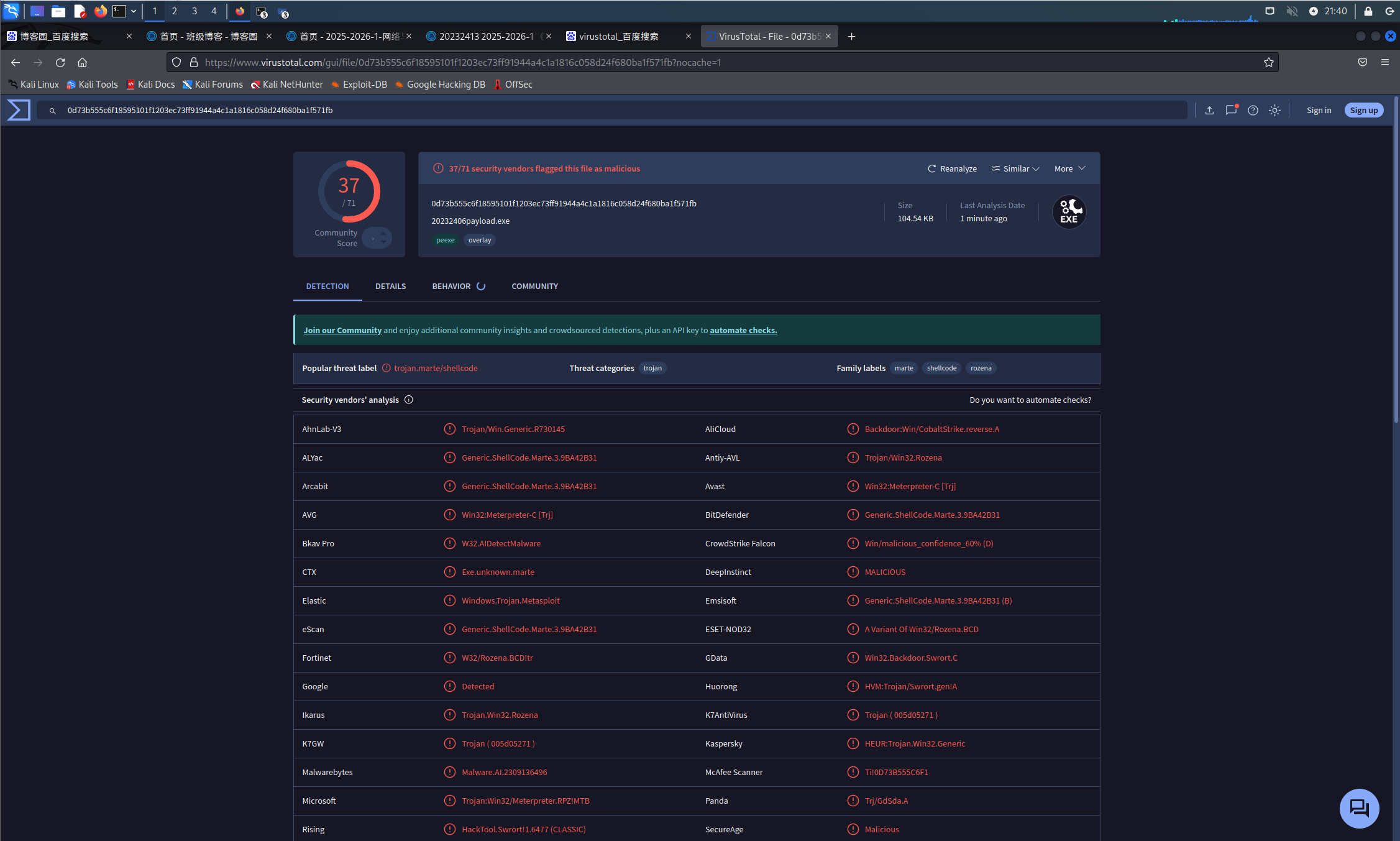The image size is (1400, 841).
Task: Expand the More dropdown menu
Action: click(1069, 168)
